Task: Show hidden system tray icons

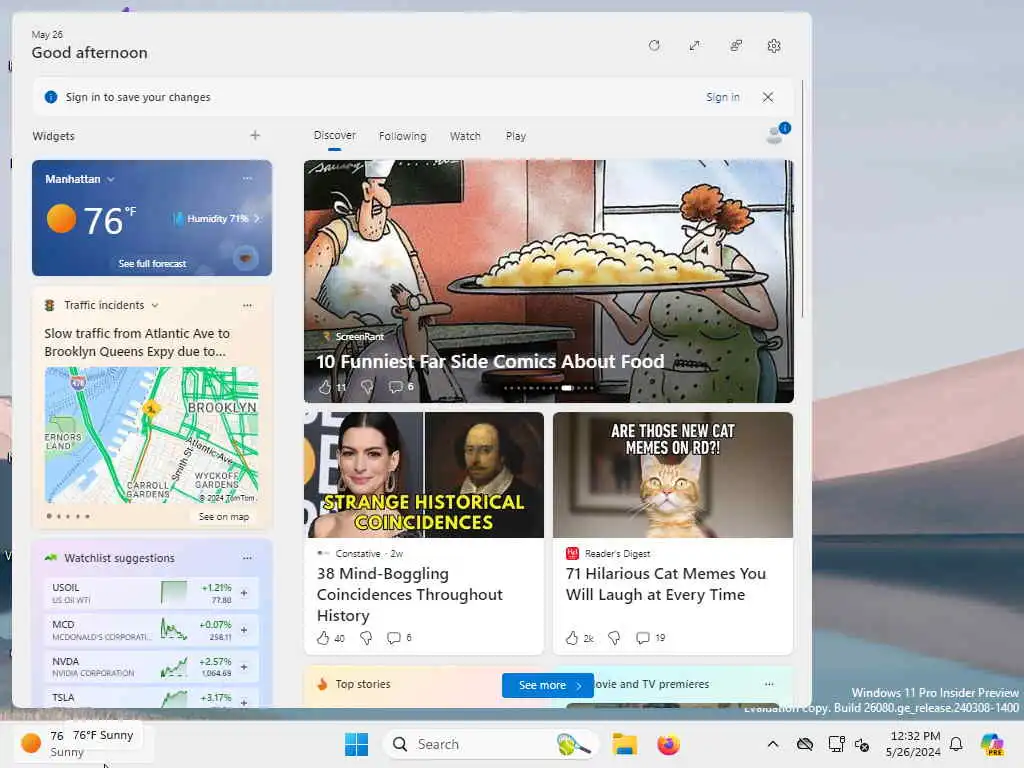Action: click(x=773, y=744)
